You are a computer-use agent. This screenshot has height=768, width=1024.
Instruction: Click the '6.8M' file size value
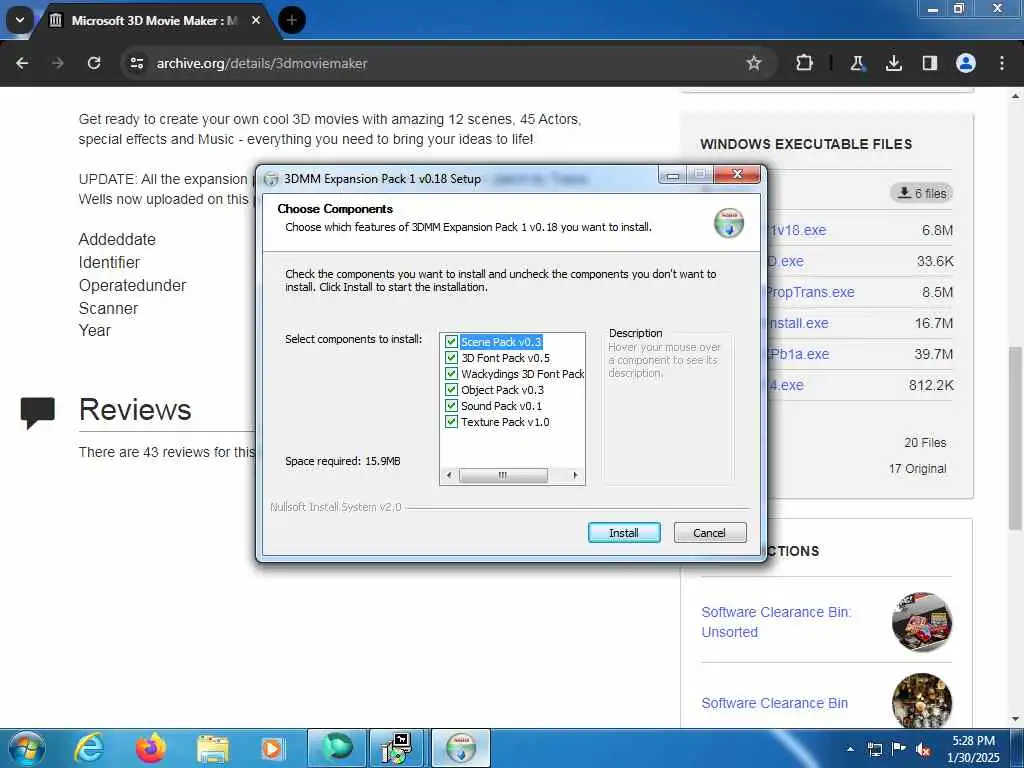[x=937, y=230]
